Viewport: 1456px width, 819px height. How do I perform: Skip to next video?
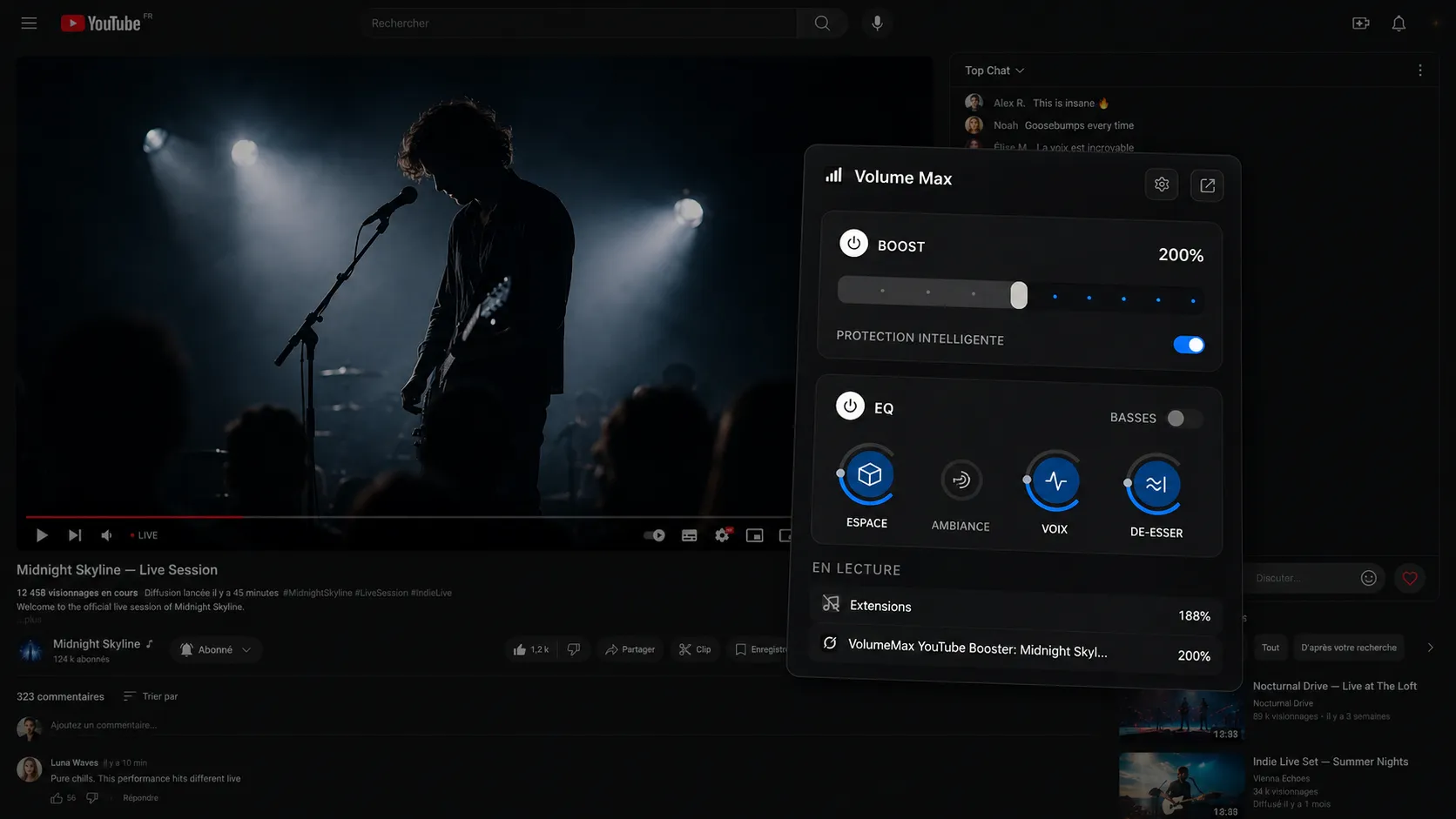[x=75, y=535]
